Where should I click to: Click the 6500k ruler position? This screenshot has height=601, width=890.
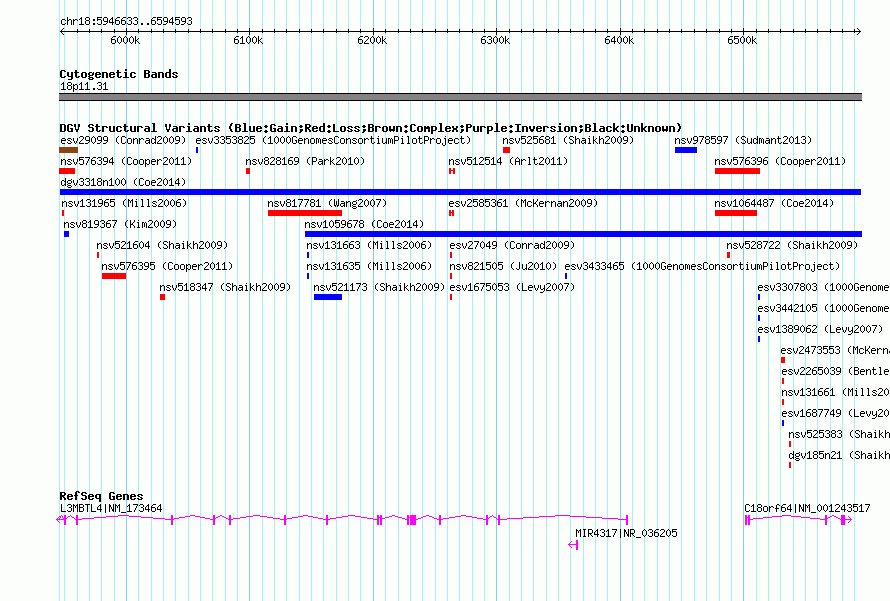[742, 40]
